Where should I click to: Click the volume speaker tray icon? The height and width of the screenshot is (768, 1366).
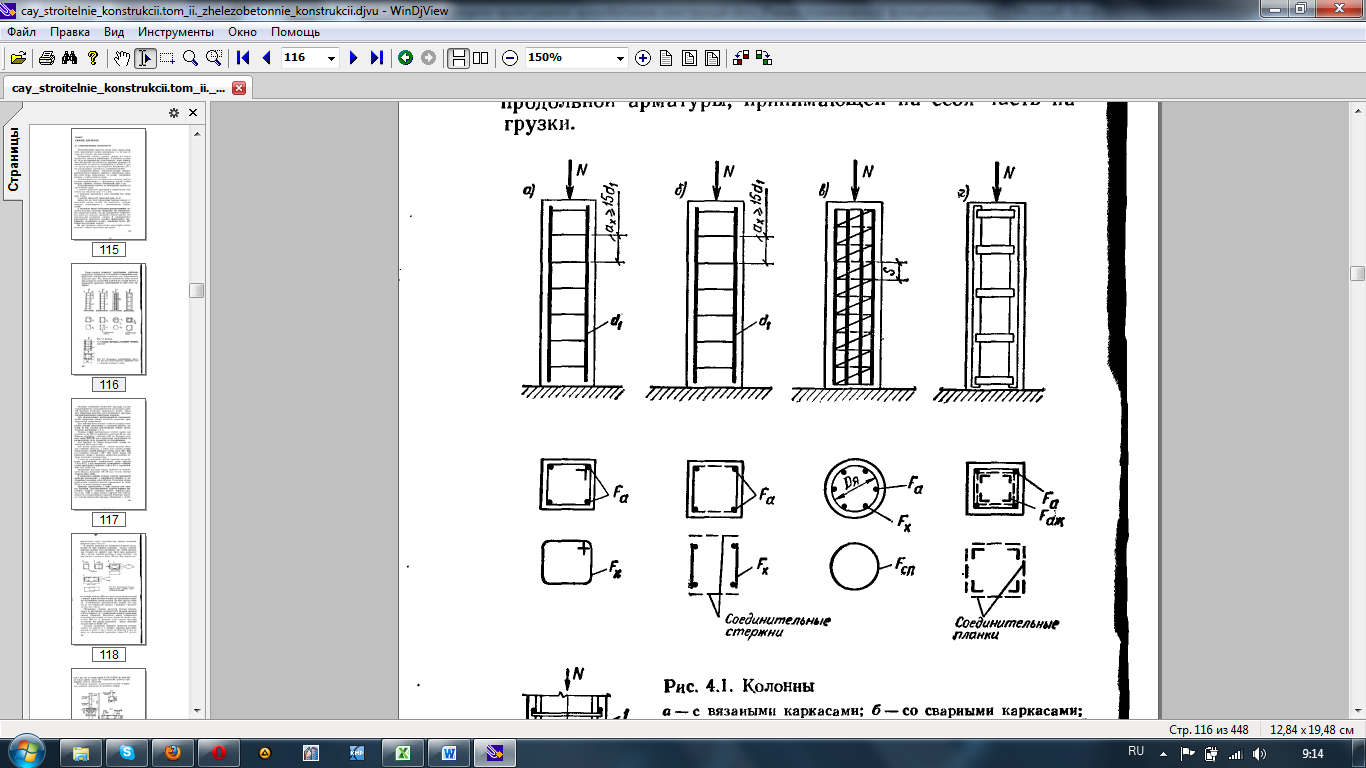point(1259,753)
